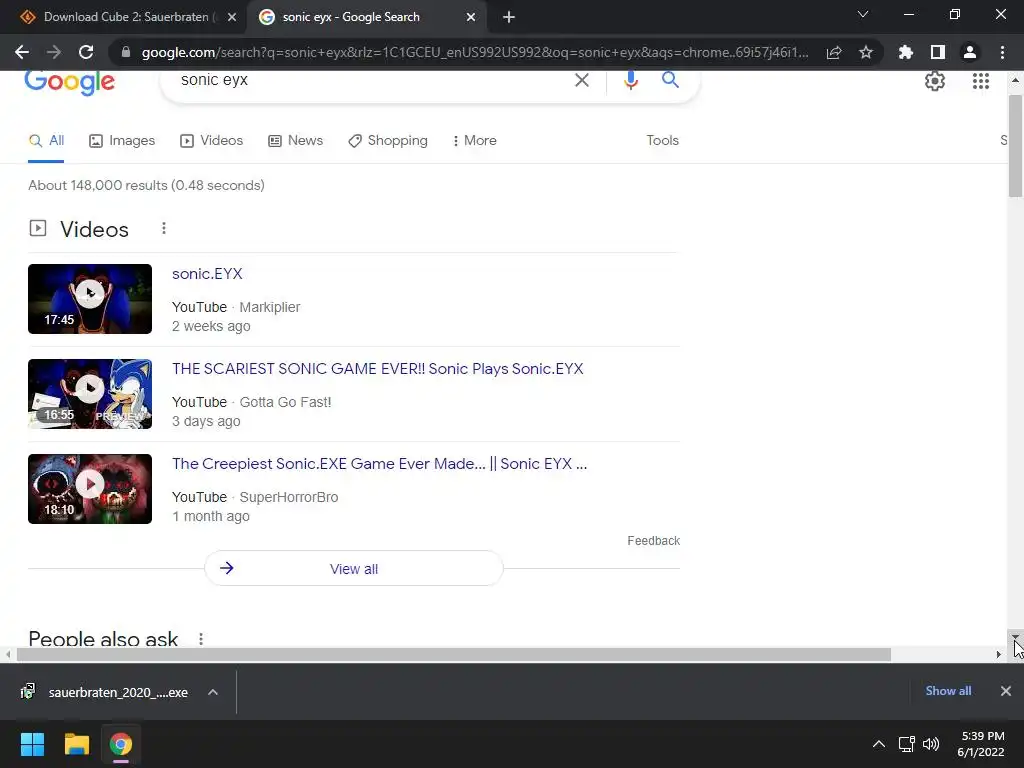Open the clock and date panel

(982, 744)
